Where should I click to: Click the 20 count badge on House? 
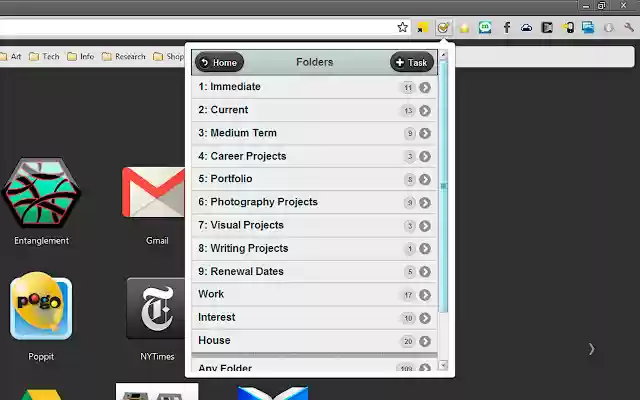coord(408,341)
